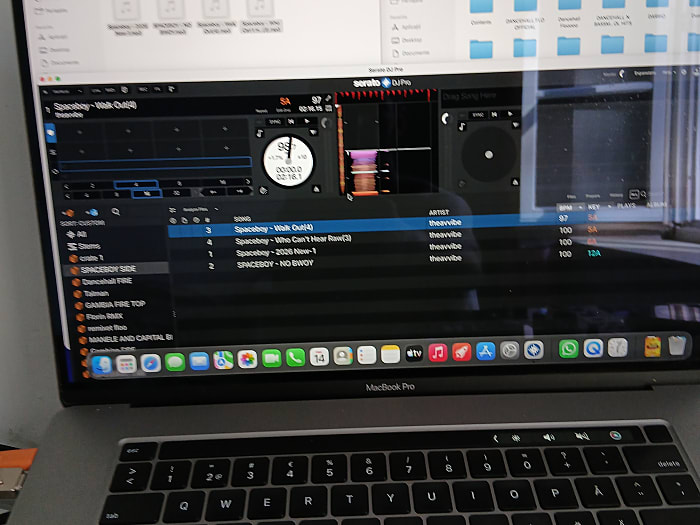This screenshot has height=525, width=700.
Task: Click the add smart crate icon
Action: click(92, 212)
